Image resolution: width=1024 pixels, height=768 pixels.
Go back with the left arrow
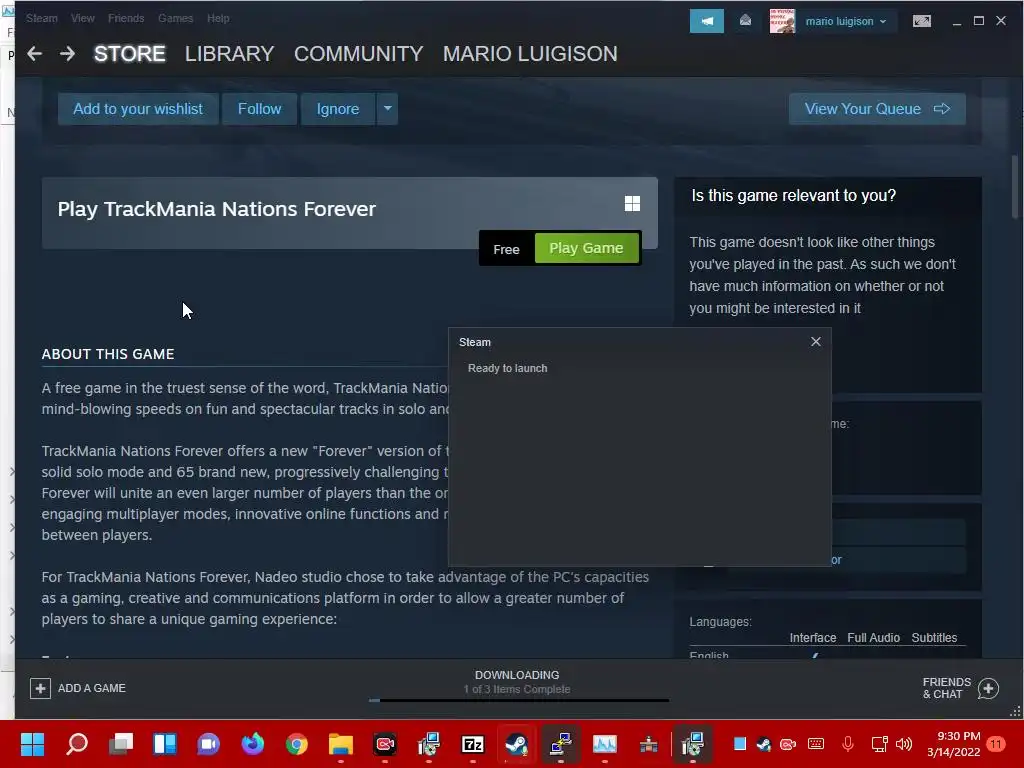(35, 54)
